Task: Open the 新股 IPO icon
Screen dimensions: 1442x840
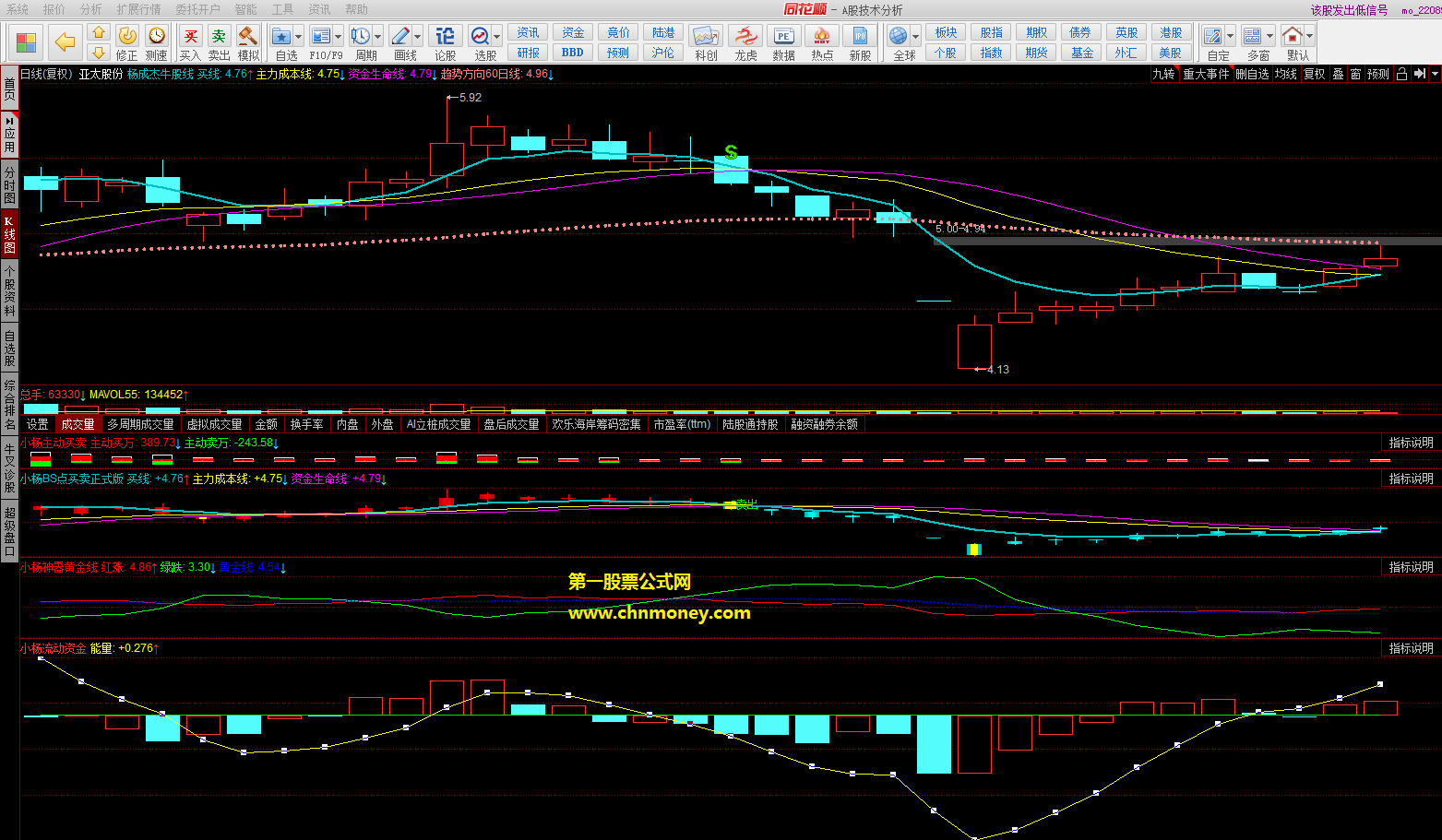Action: (x=860, y=36)
